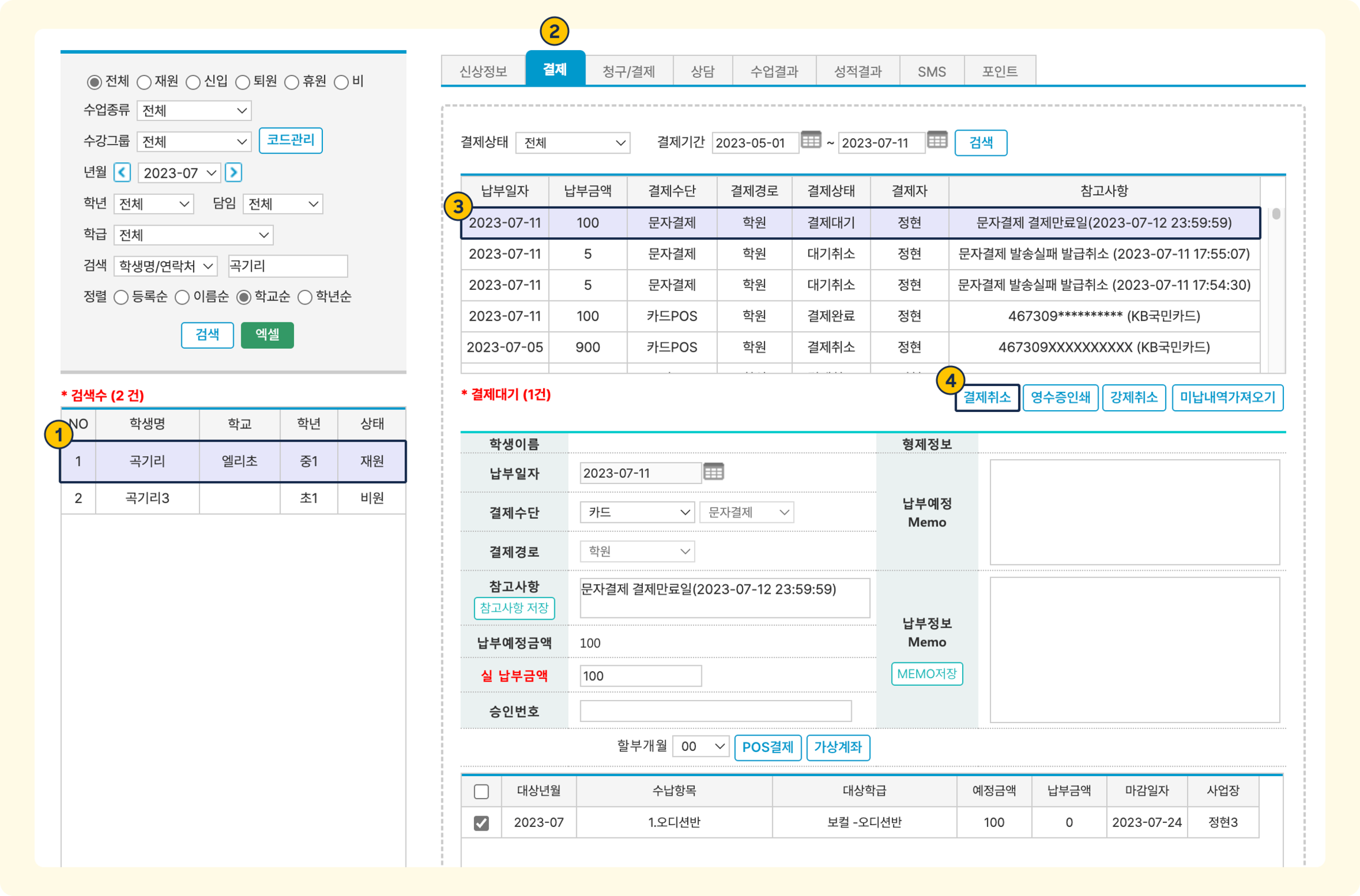Open the SMS tab
The width and height of the screenshot is (1360, 896).
point(931,71)
